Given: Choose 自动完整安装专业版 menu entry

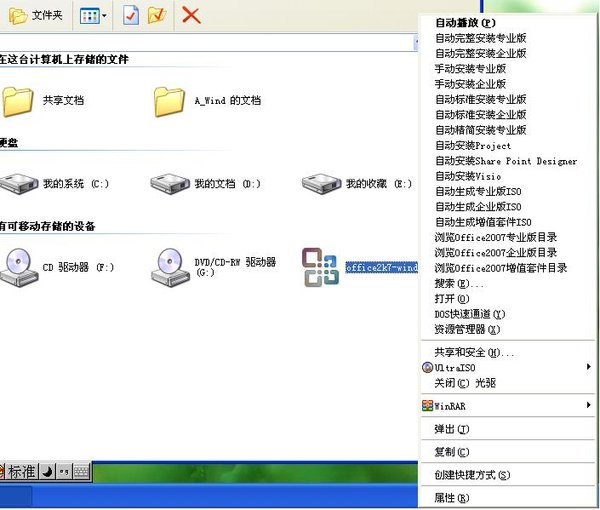Looking at the screenshot, I should [507, 38].
